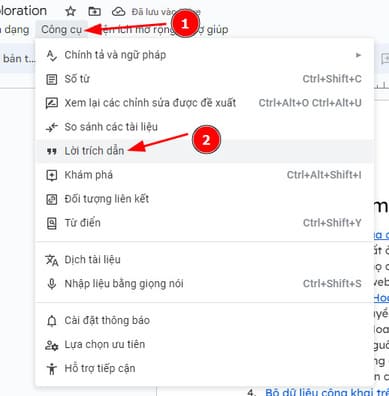The image size is (389, 396).
Task: Open Chính tả và ngữ pháp entry
Action: (x=204, y=55)
